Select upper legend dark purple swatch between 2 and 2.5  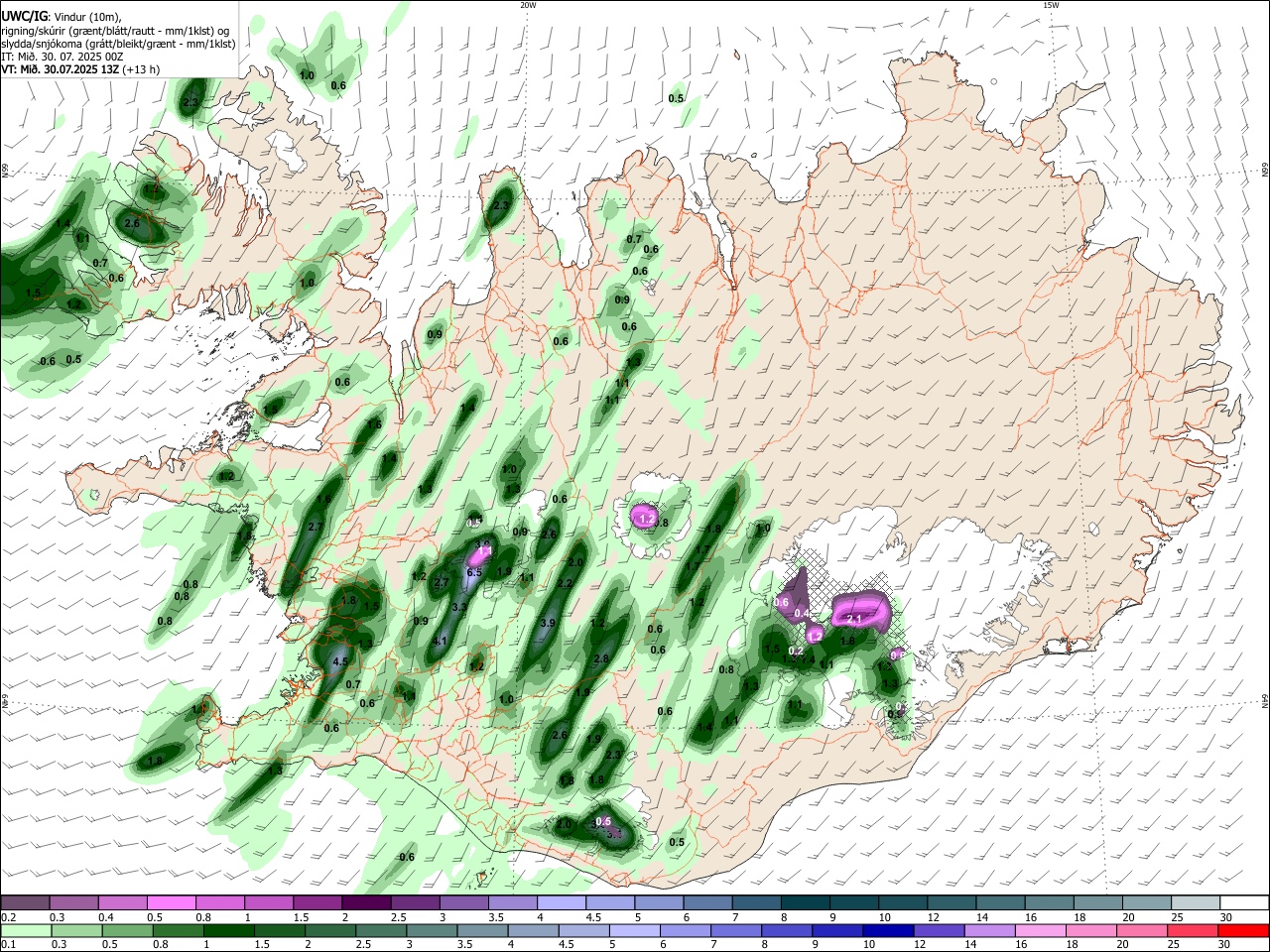pos(365,902)
